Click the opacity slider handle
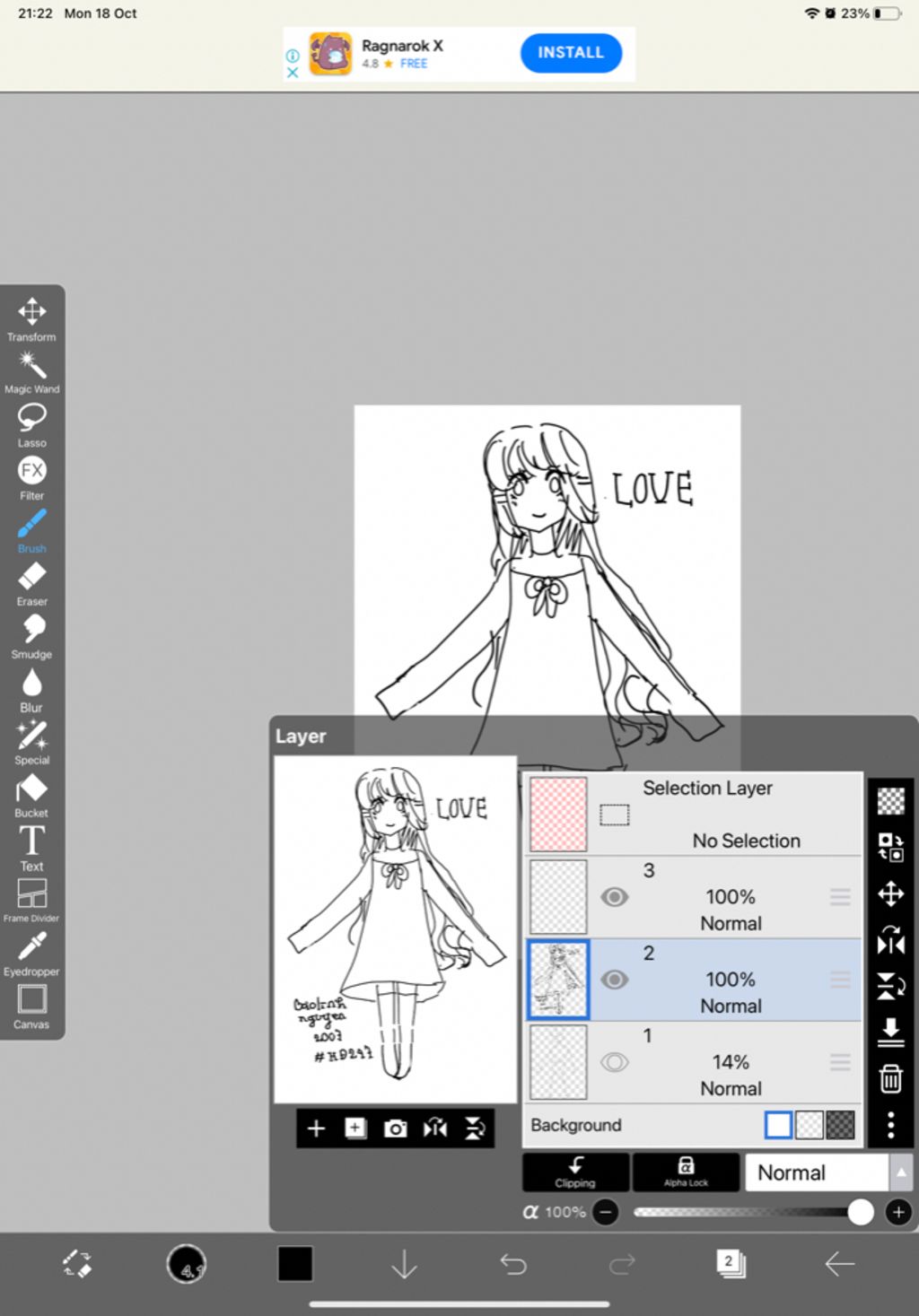 [861, 1213]
